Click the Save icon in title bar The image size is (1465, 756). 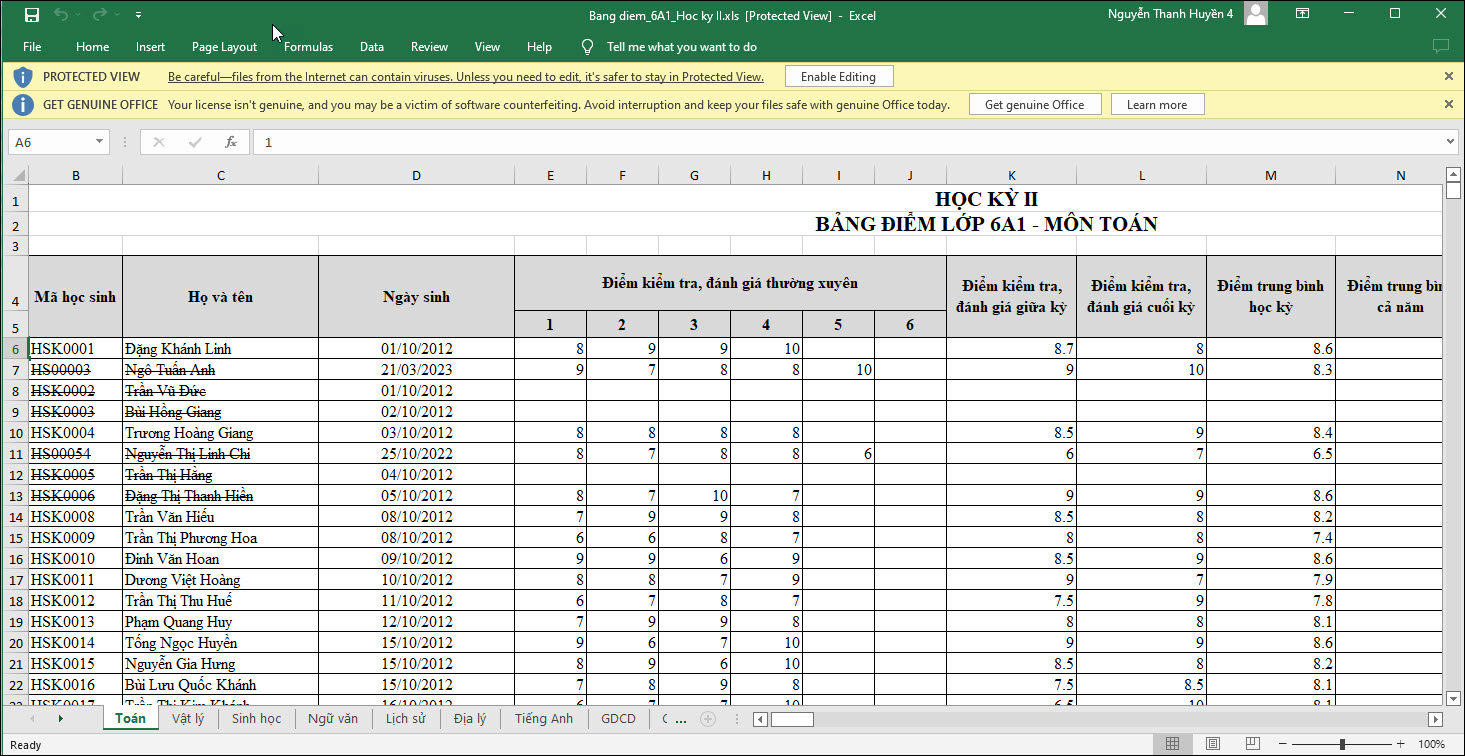click(x=31, y=15)
